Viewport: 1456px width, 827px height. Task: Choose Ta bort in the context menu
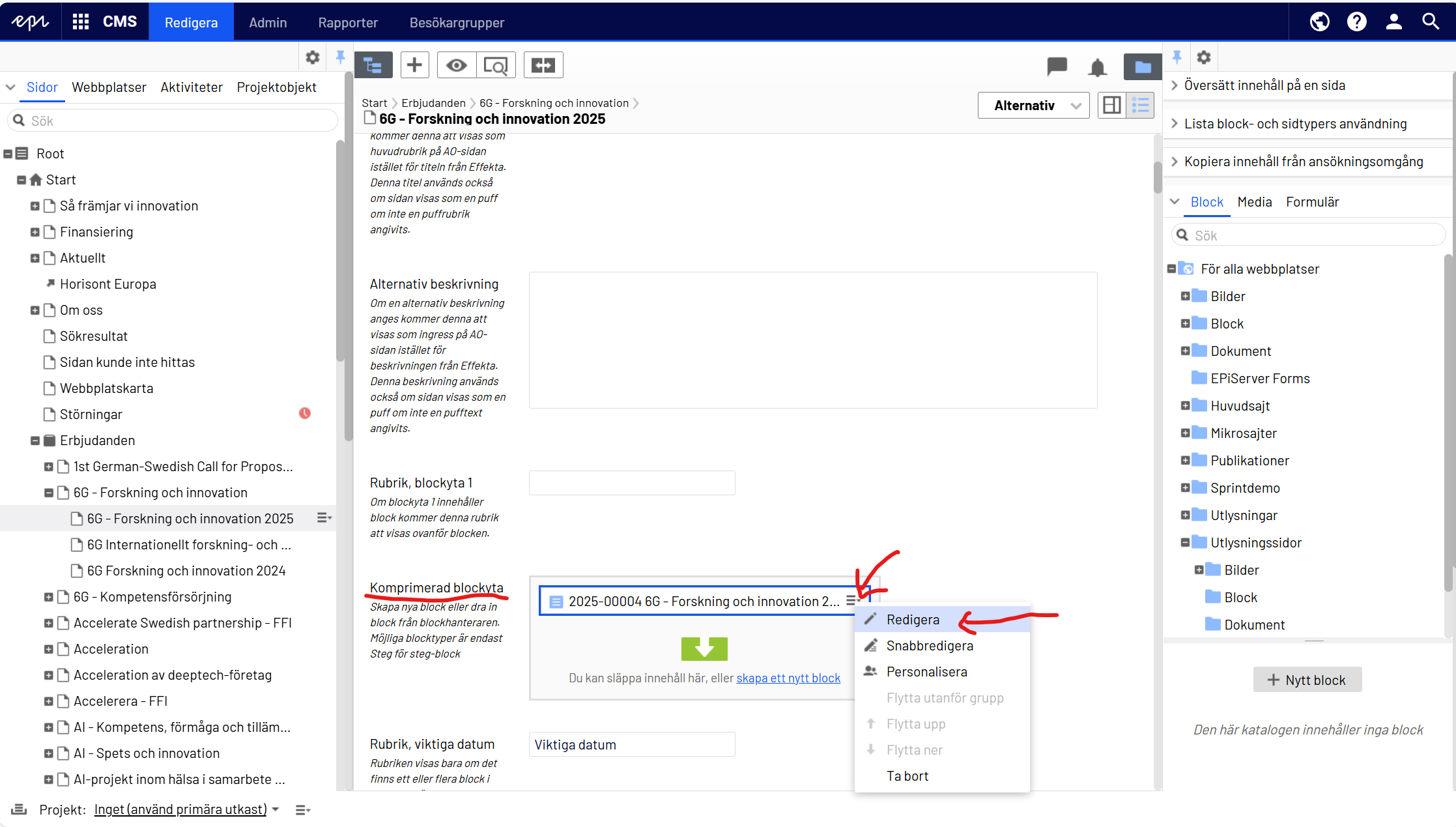907,776
